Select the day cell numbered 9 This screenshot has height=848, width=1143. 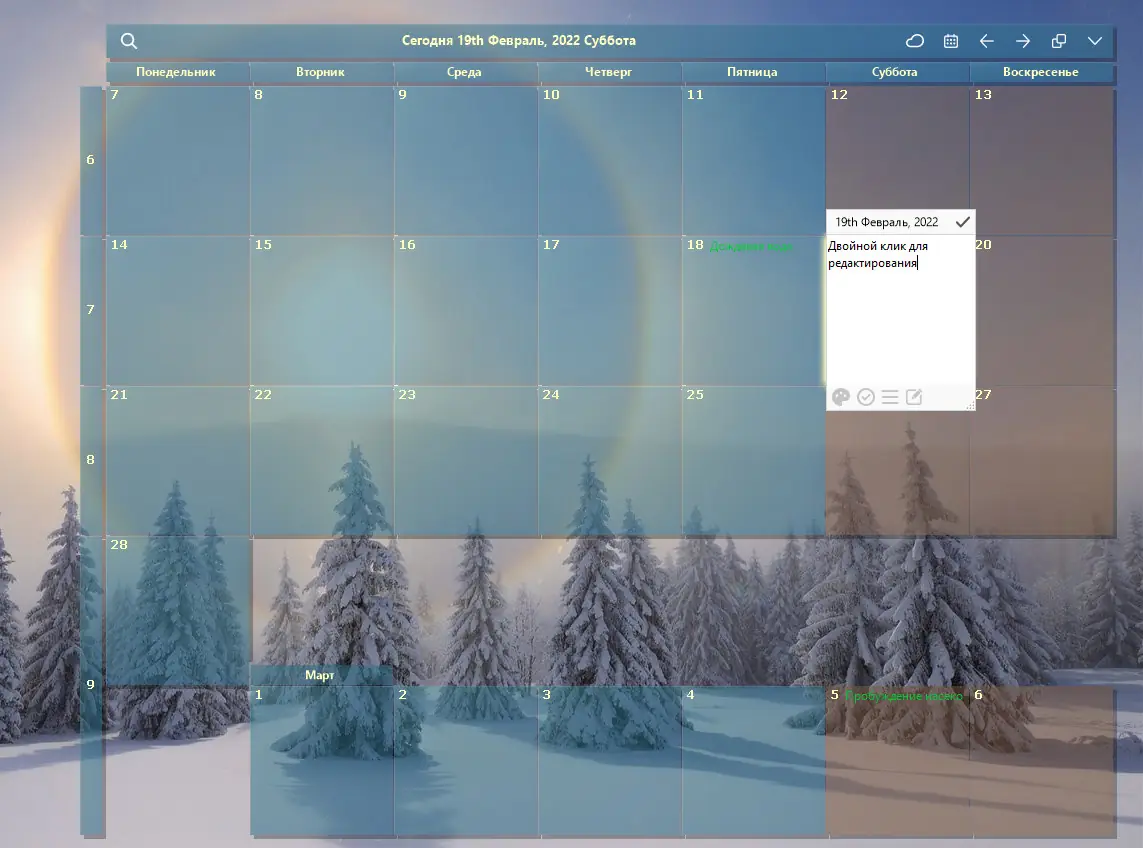(x=466, y=160)
